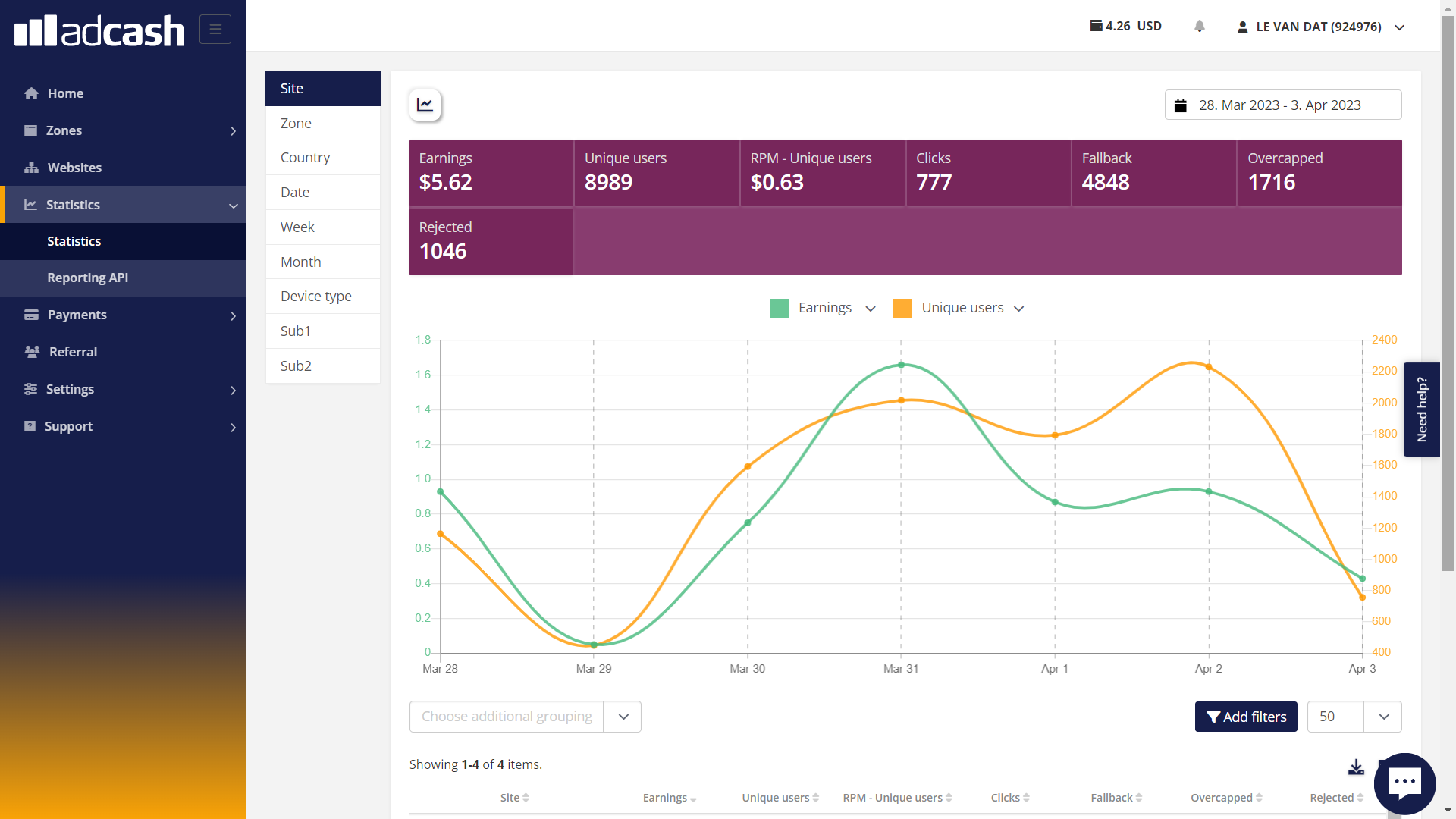Click the Earnings $5.62 summary card
This screenshot has width=1456, height=819.
tap(491, 173)
